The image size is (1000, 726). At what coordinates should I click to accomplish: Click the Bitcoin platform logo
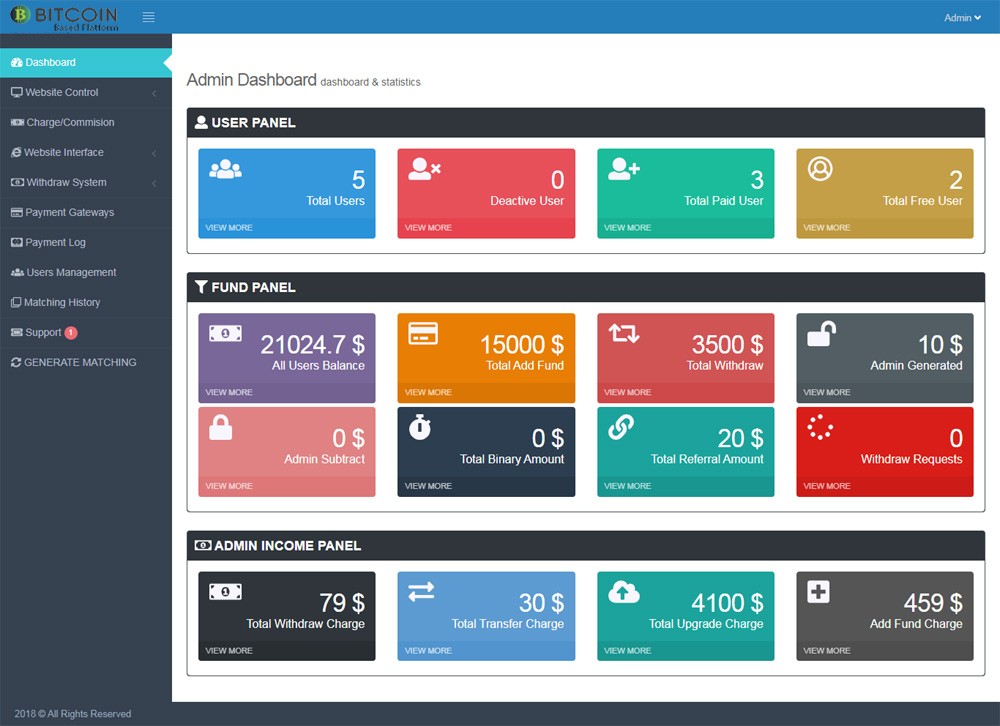pyautogui.click(x=64, y=17)
